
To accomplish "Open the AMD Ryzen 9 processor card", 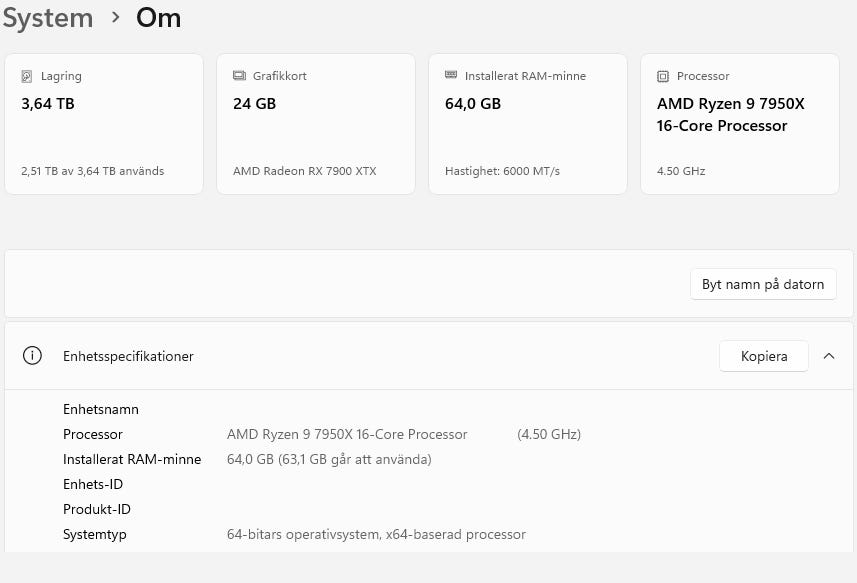I will pos(740,124).
